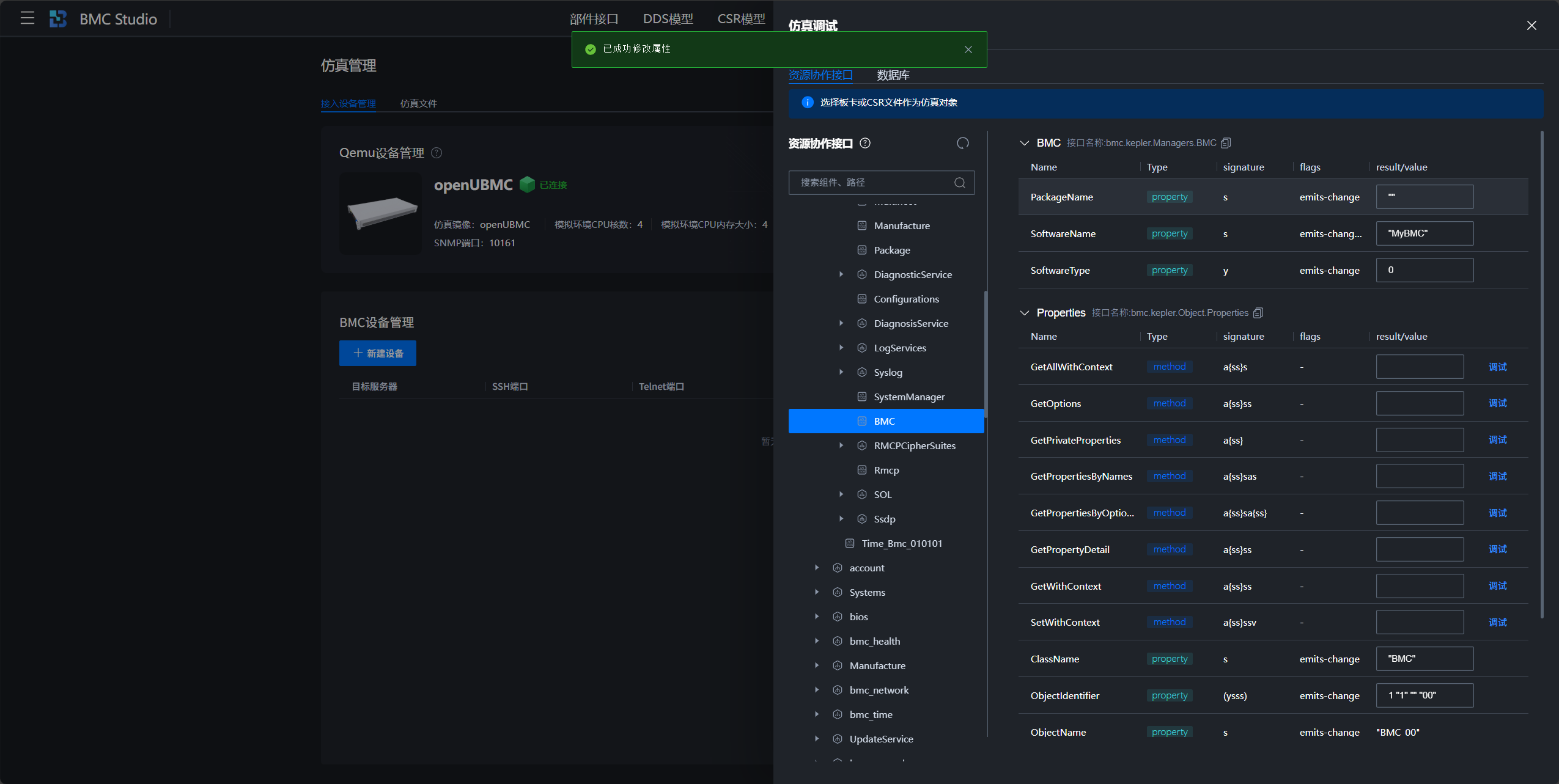Collapse the BMC interface section

(x=1025, y=143)
